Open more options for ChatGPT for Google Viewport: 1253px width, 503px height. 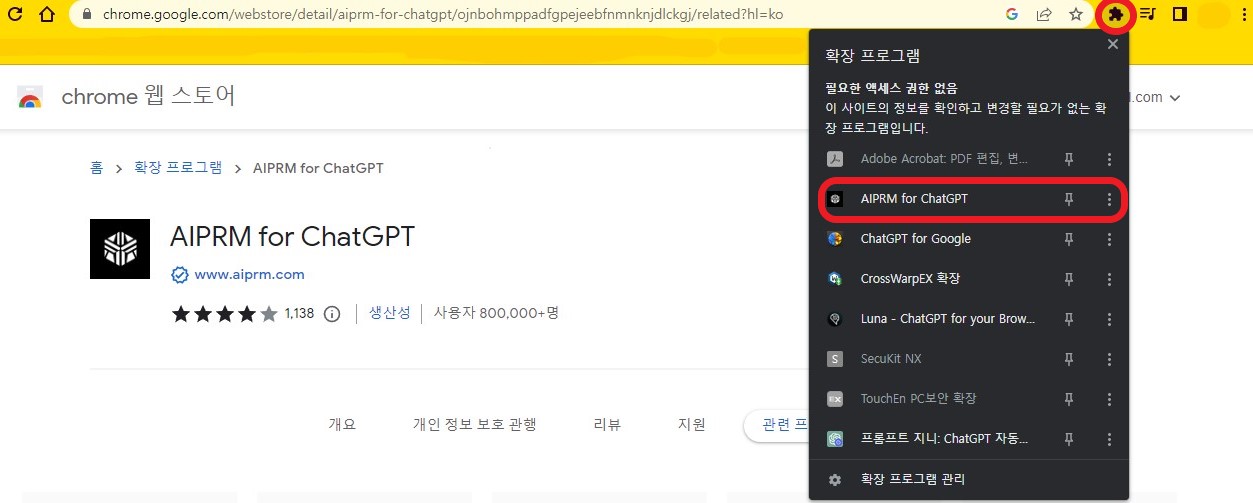click(1109, 239)
